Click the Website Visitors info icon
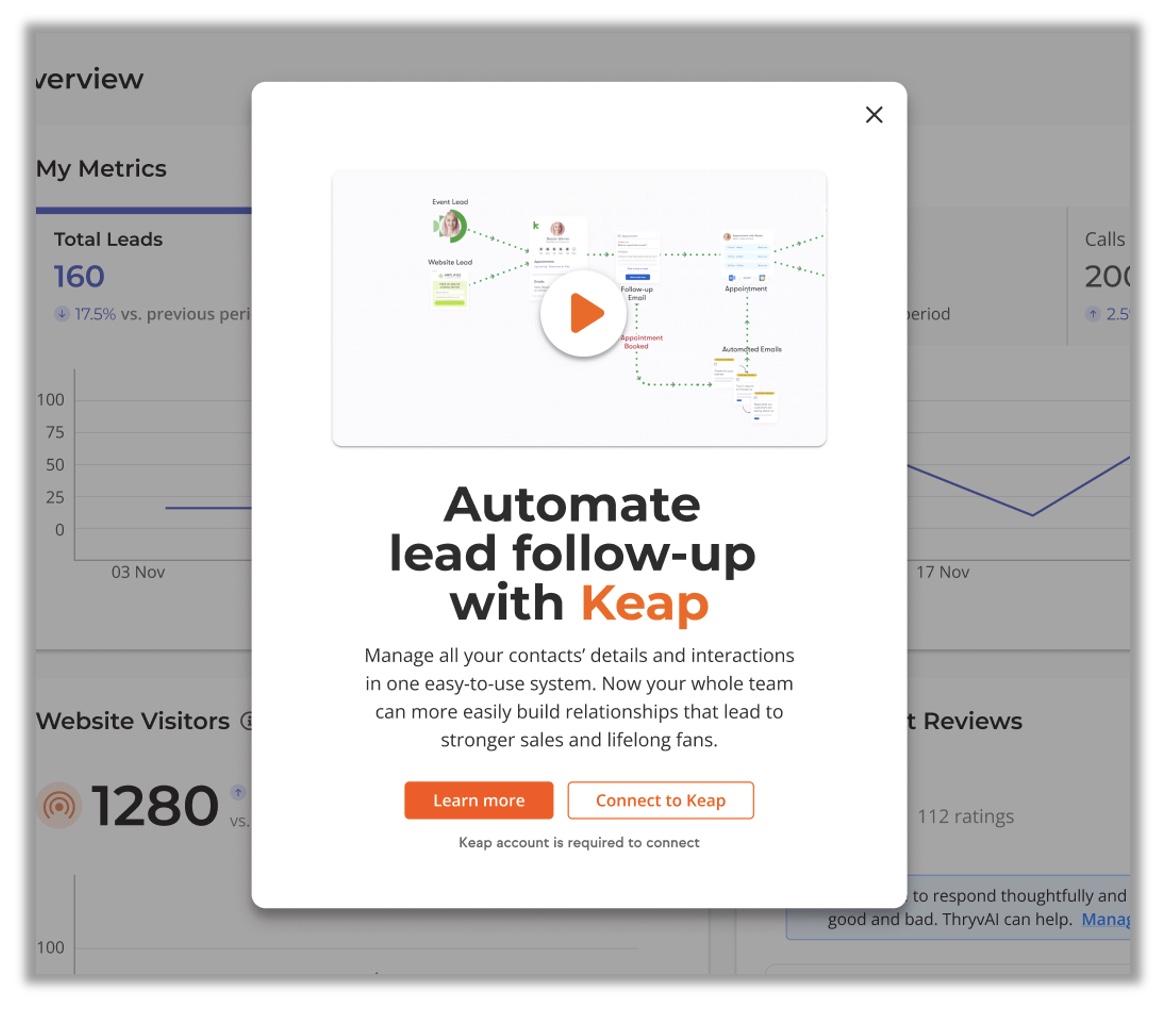 pos(248,721)
